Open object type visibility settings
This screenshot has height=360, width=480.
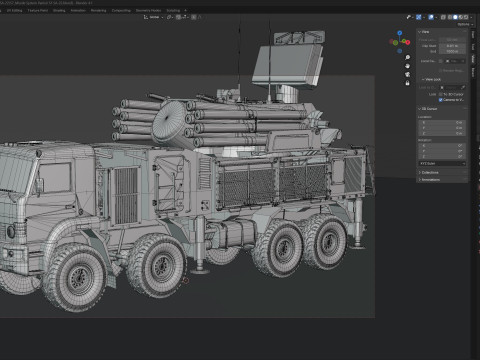410,17
